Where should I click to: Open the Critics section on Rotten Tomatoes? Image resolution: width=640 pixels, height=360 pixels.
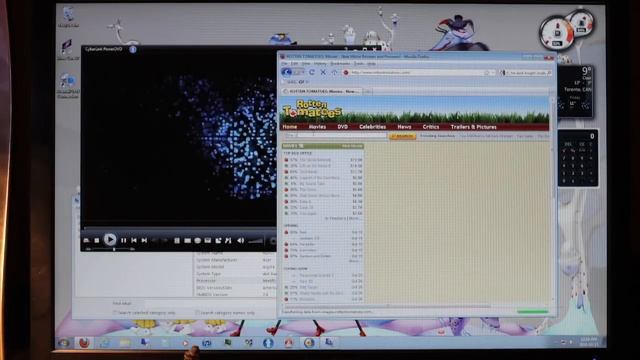[431, 127]
